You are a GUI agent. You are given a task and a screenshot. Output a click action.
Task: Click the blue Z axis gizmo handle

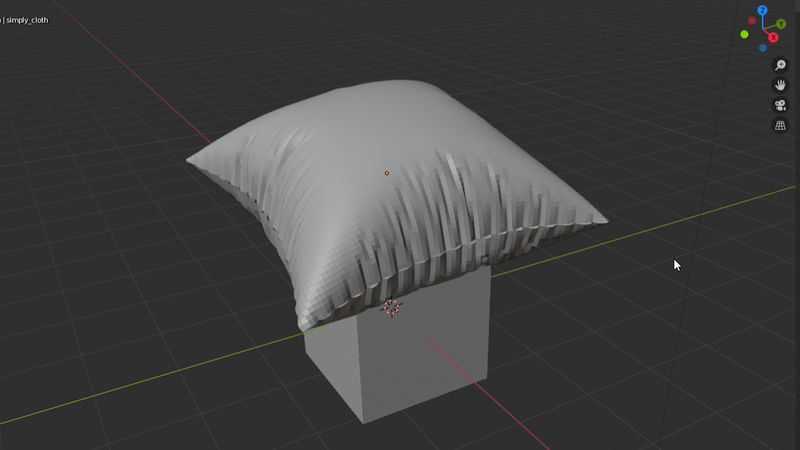coord(762,10)
